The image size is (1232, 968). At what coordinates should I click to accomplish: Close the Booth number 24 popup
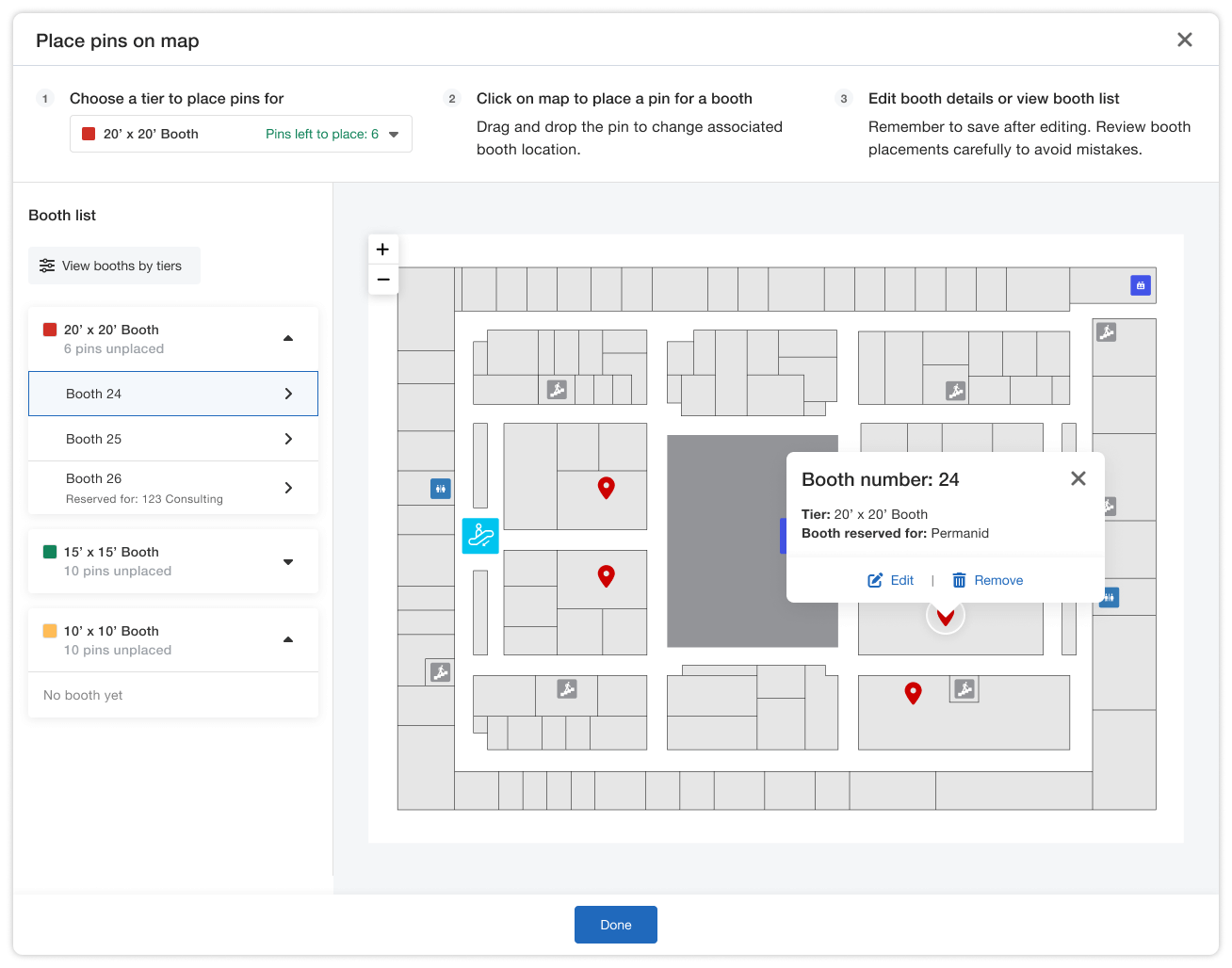1078,478
